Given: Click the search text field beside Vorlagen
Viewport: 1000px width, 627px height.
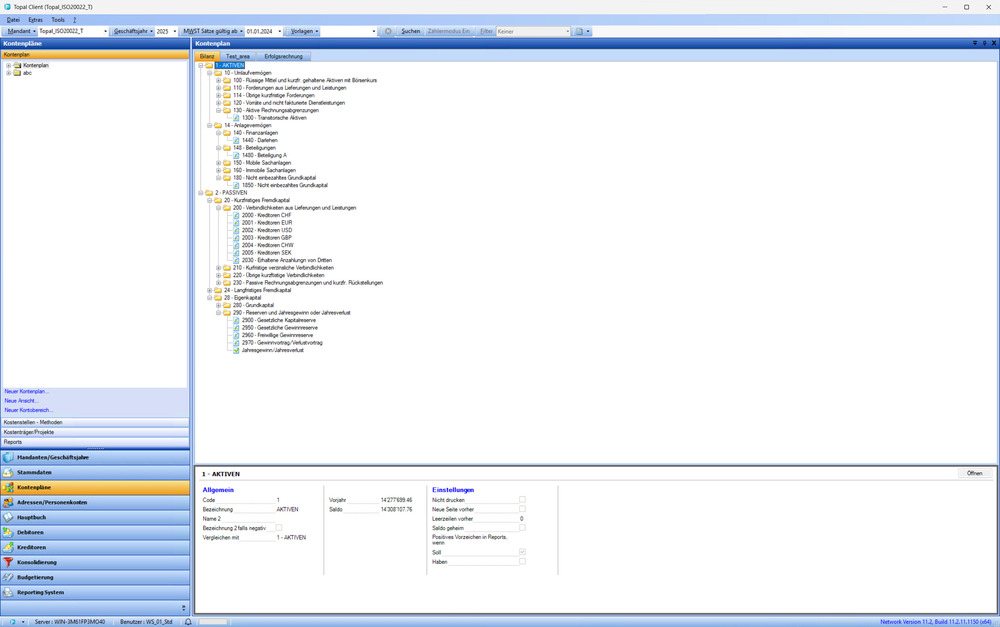Looking at the screenshot, I should tap(341, 31).
